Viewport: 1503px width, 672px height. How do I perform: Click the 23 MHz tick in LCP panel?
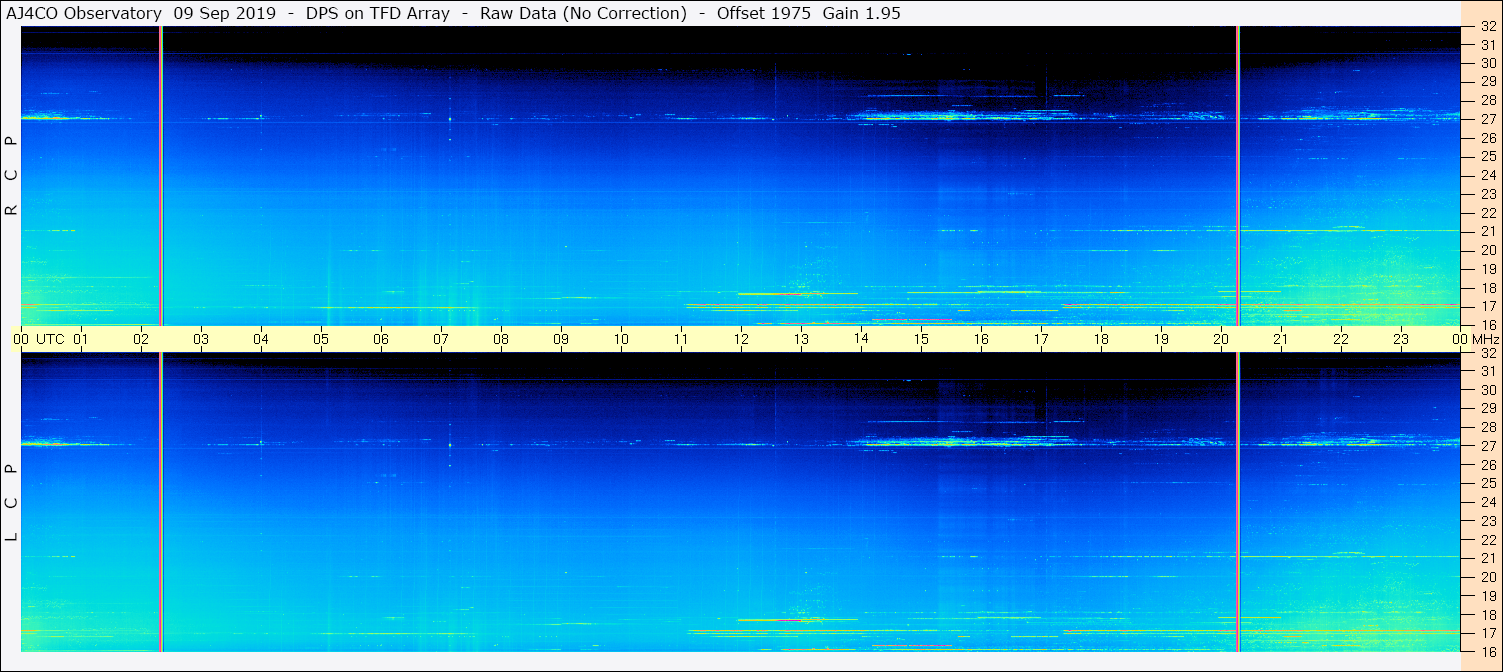coord(1488,521)
